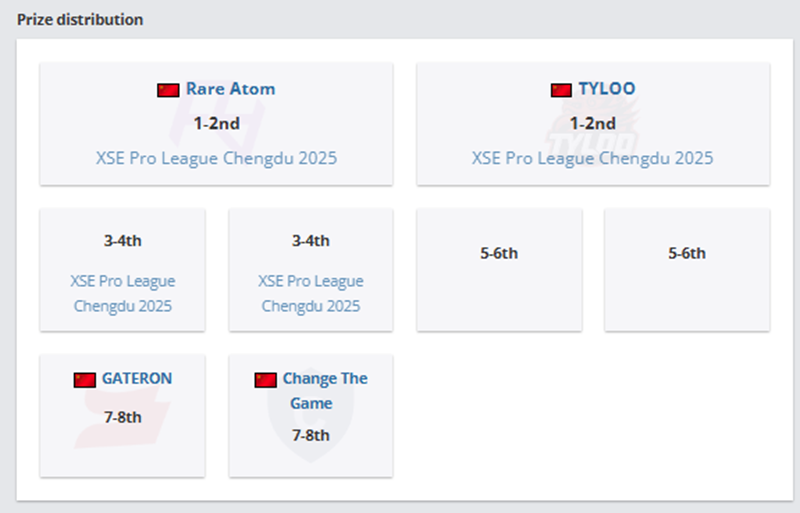
Task: Open the second 3-4th card's XSE link
Action: coord(310,294)
